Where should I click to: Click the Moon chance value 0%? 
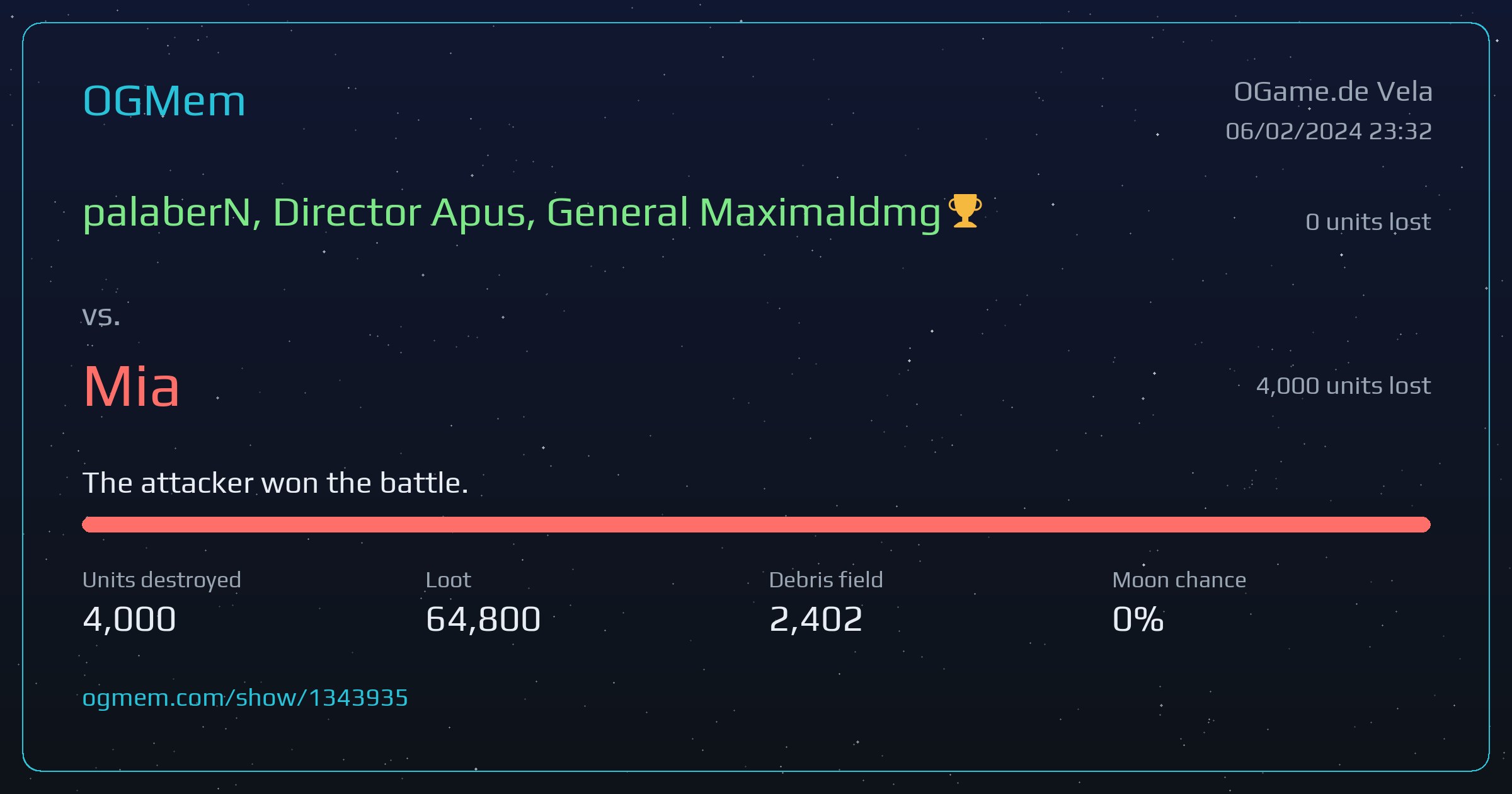(x=1138, y=619)
